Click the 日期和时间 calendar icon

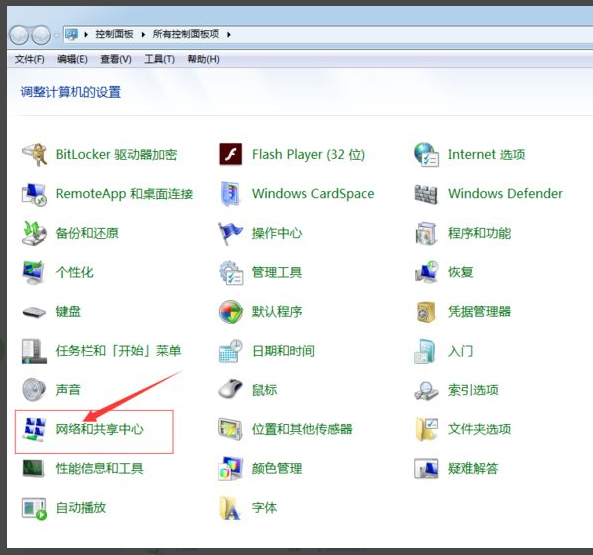[231, 351]
